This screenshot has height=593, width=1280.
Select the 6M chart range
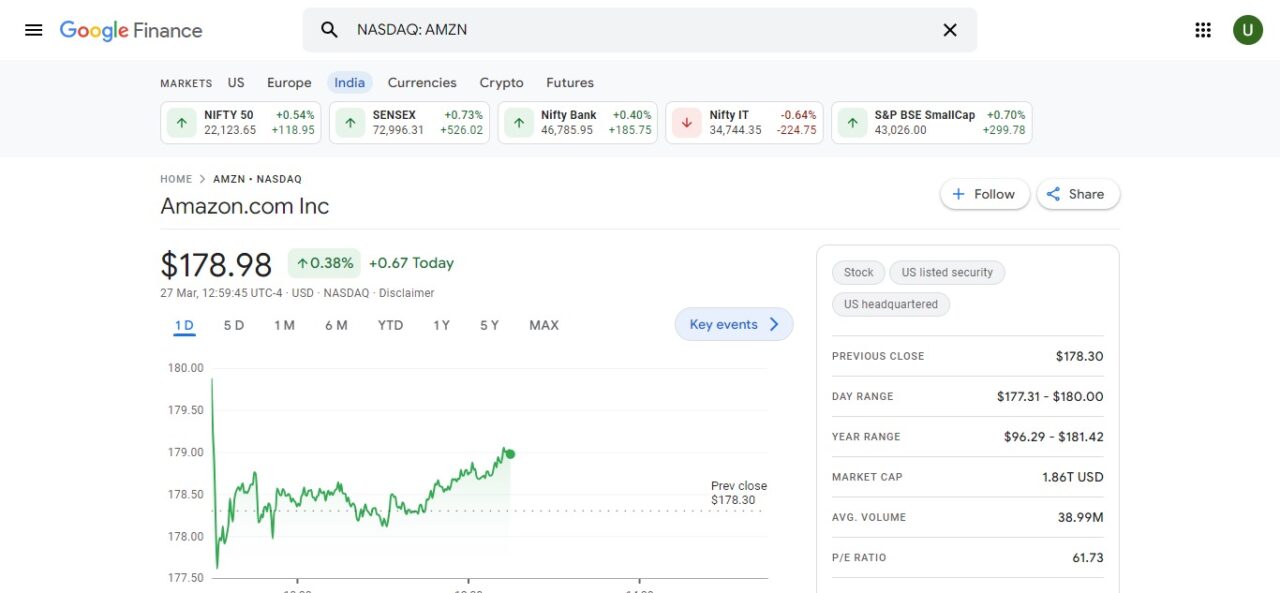[336, 325]
